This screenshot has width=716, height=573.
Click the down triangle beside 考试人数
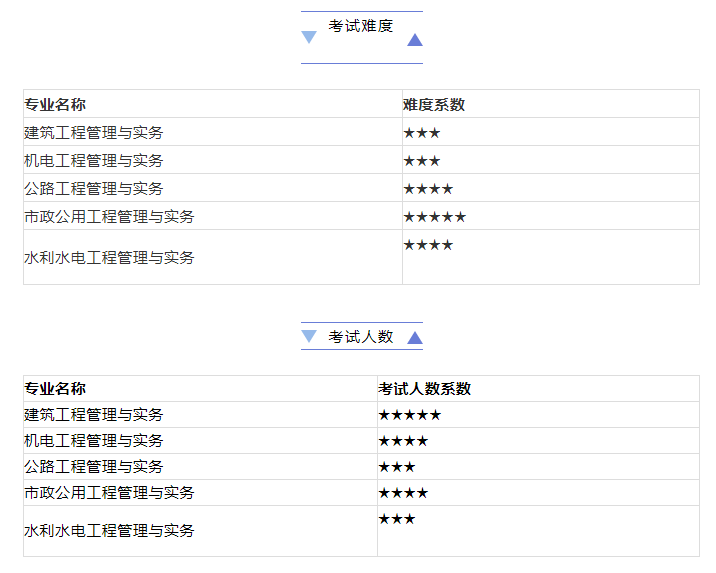pyautogui.click(x=309, y=336)
